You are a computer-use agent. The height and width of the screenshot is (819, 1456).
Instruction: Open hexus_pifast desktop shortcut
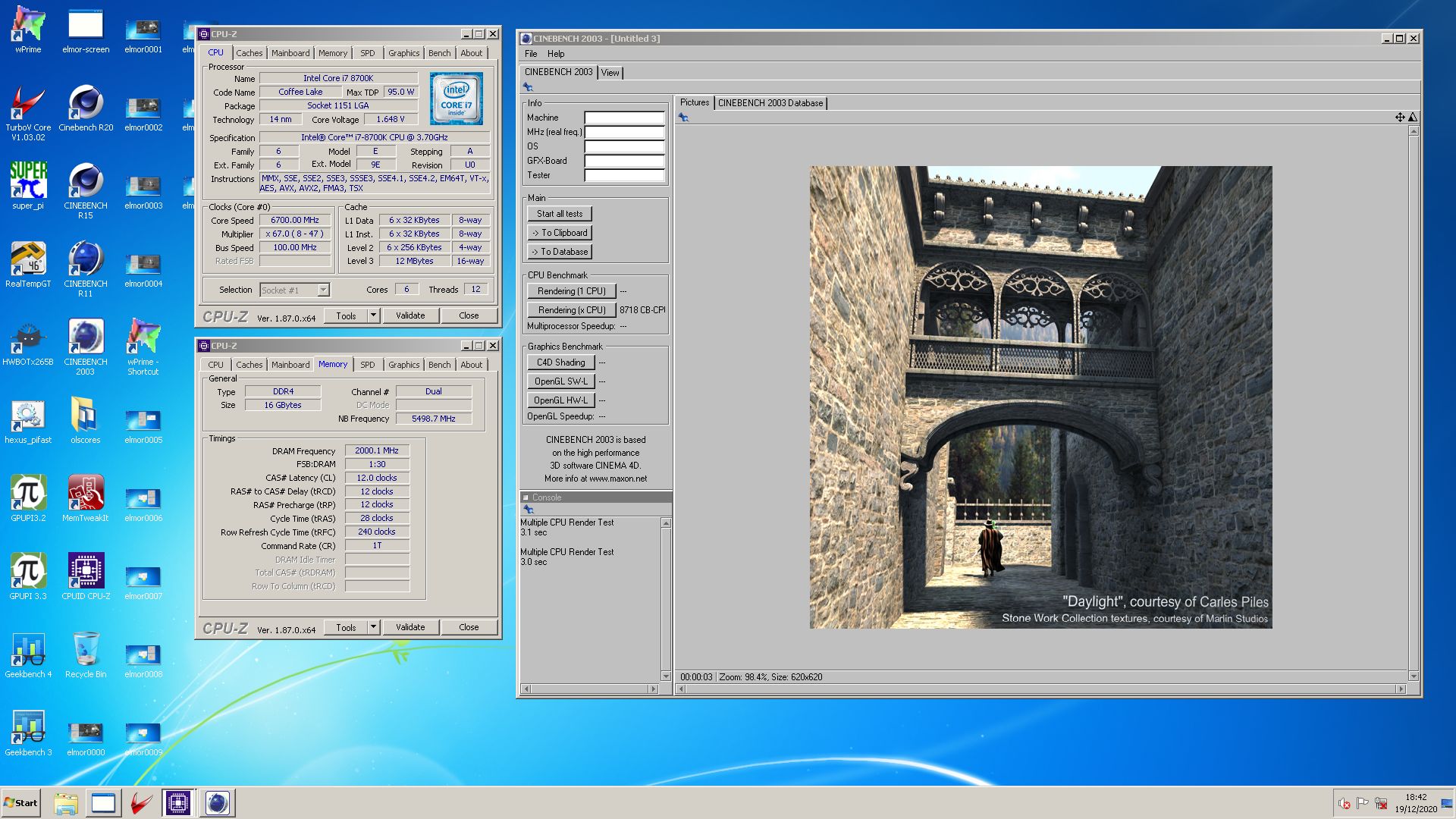28,421
